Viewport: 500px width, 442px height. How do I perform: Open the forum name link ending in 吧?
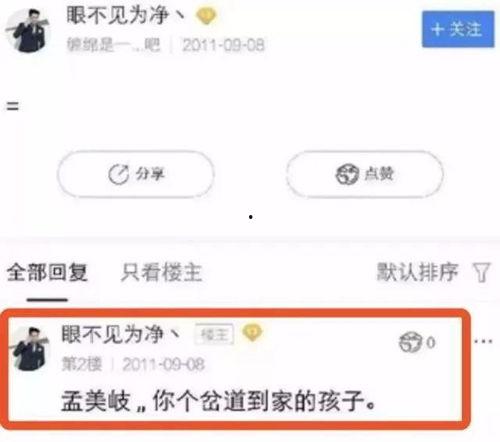[113, 45]
